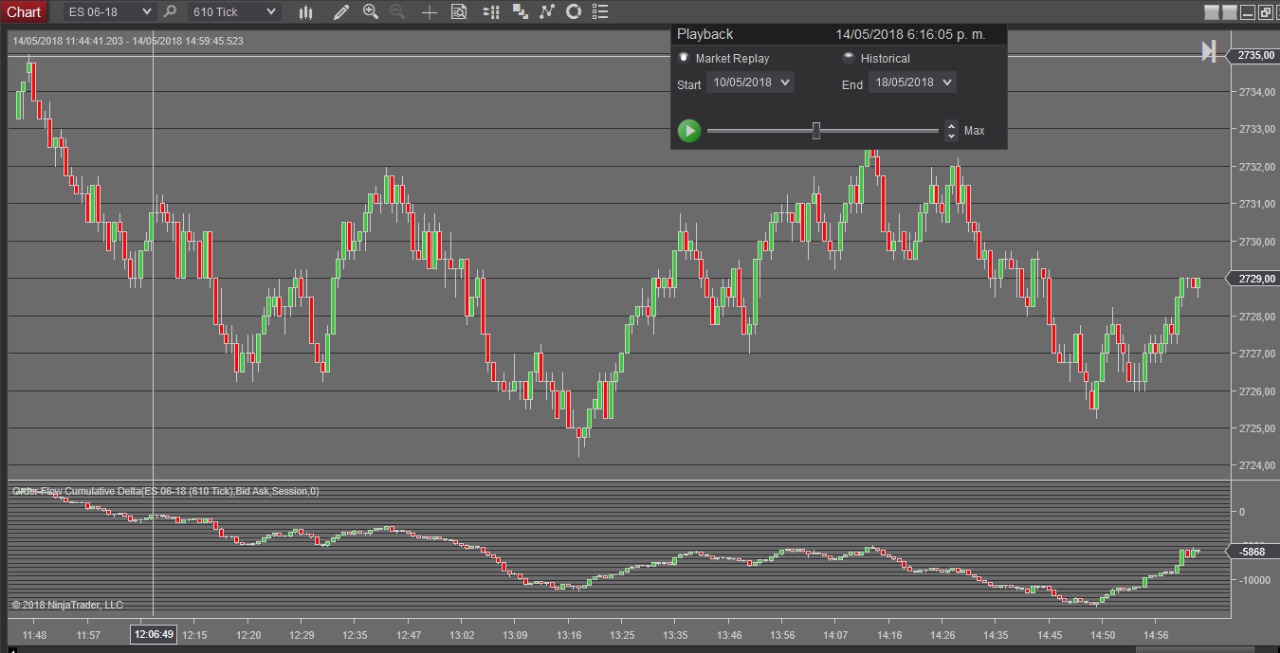This screenshot has width=1280, height=653.
Task: Select the Market Replay radio button
Action: (x=684, y=58)
